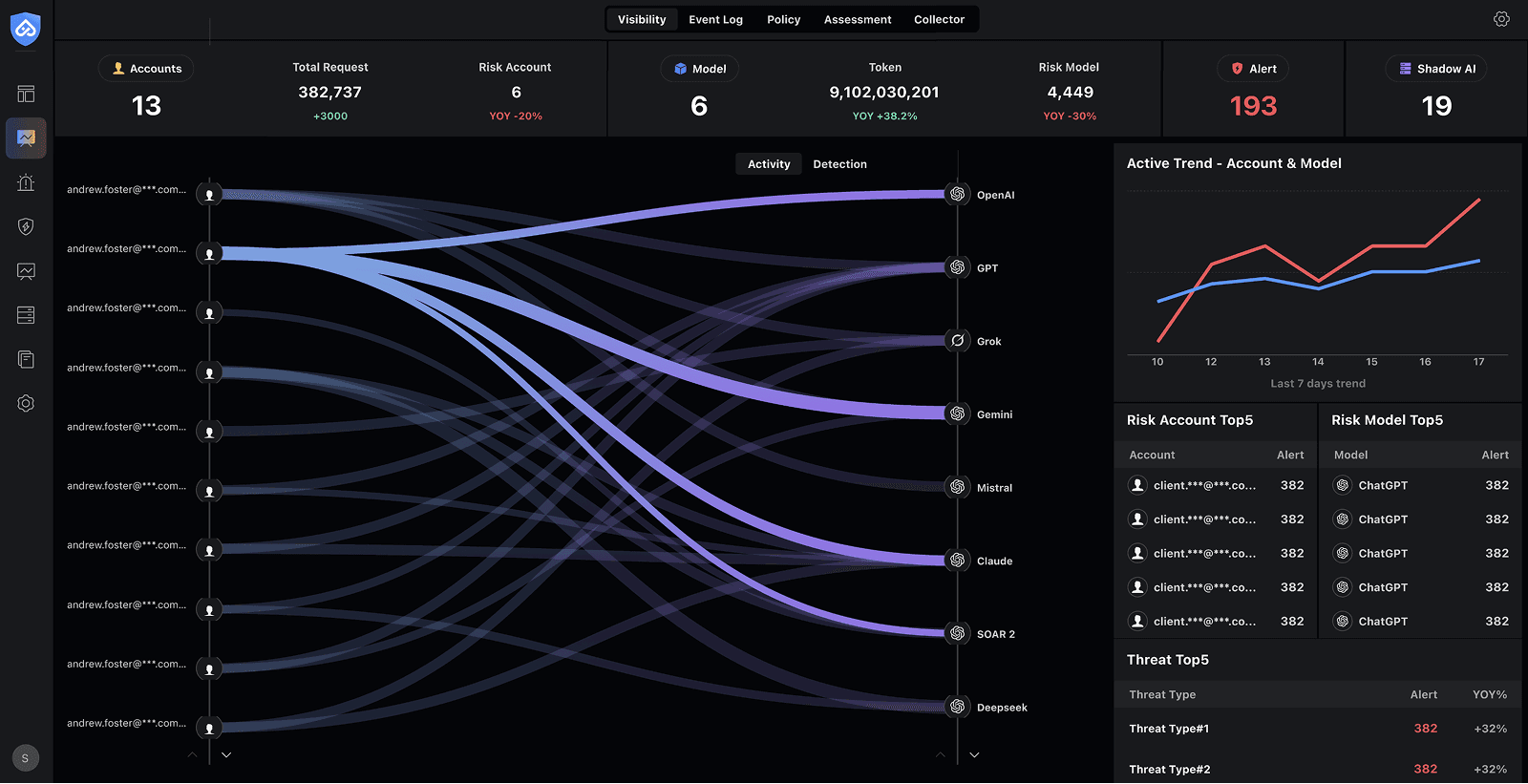
Task: Open the line-chart monitor sidebar icon
Action: pyautogui.click(x=26, y=271)
